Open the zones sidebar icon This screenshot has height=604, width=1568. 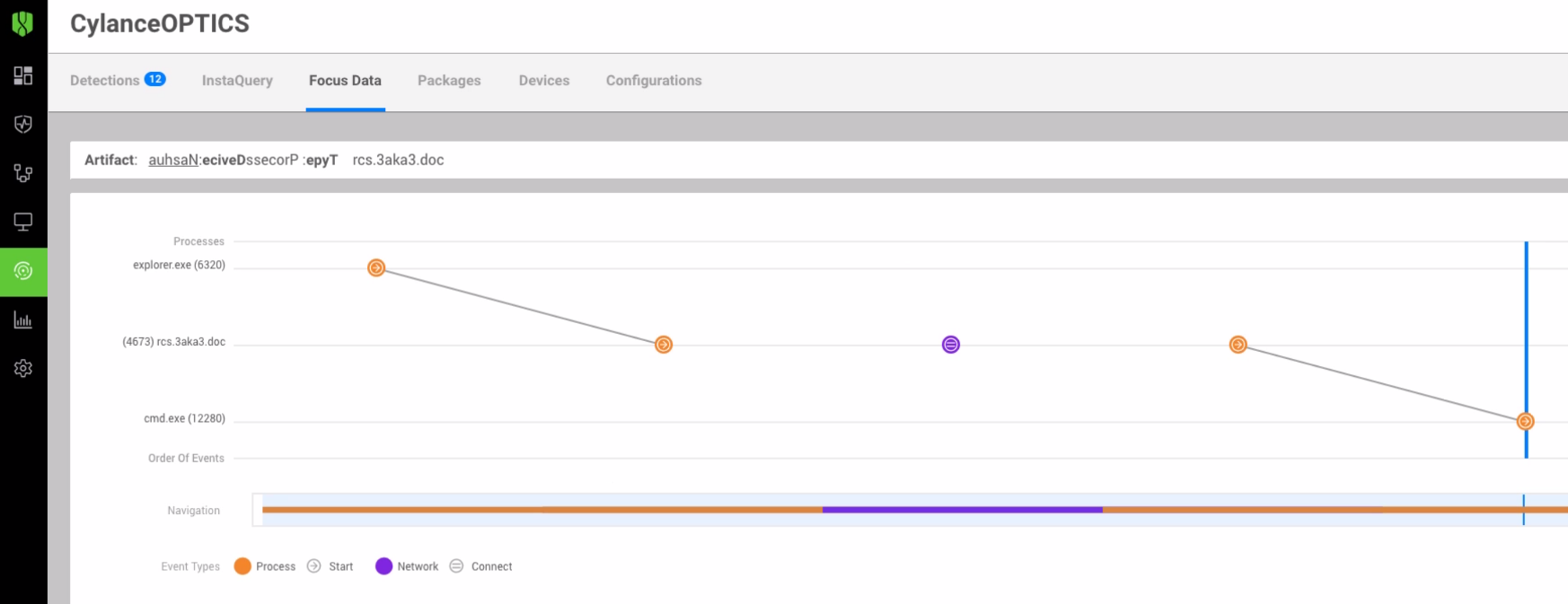23,173
